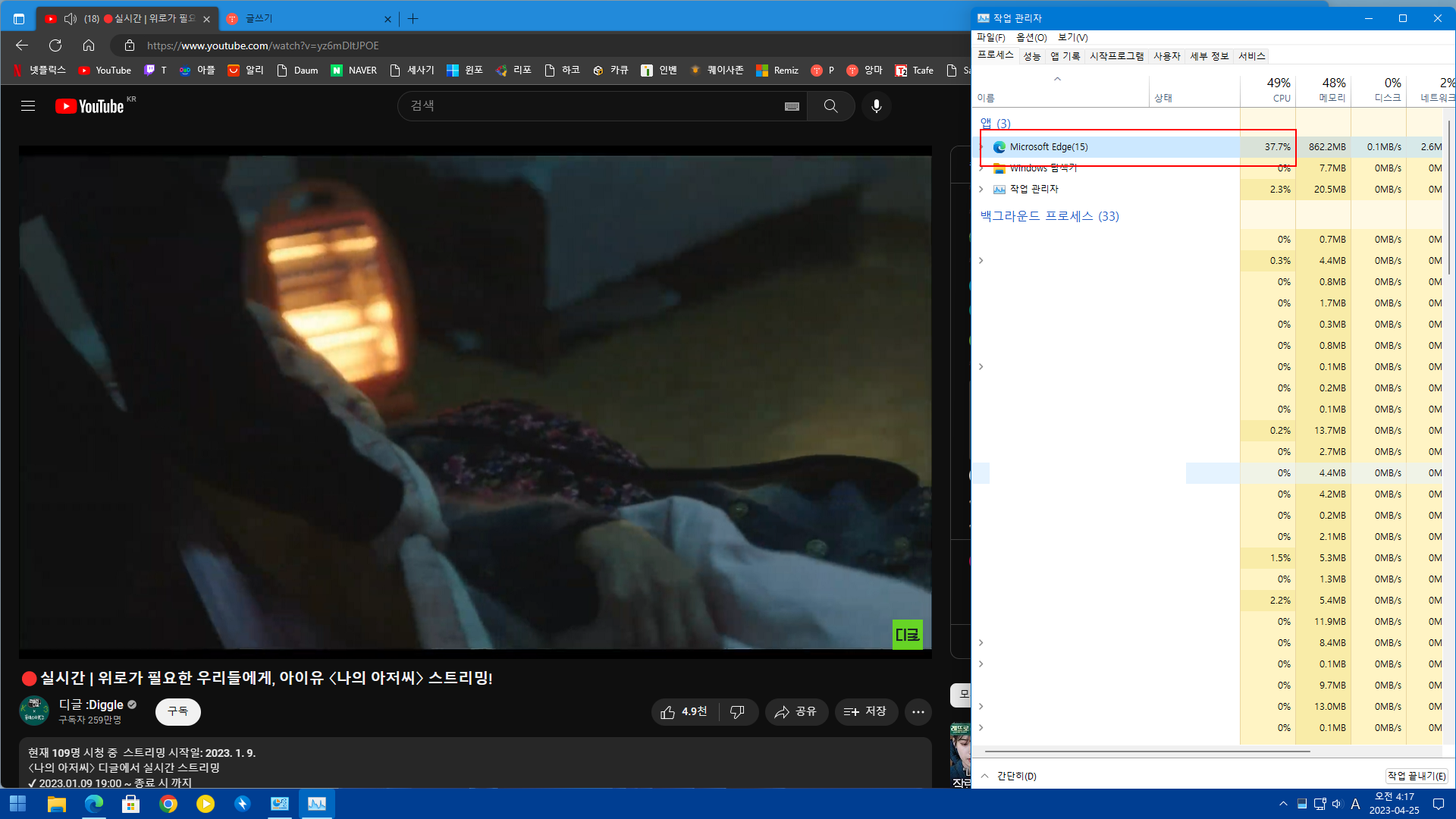Sort processes by the CPU column
The image size is (1456, 819).
1268,89
